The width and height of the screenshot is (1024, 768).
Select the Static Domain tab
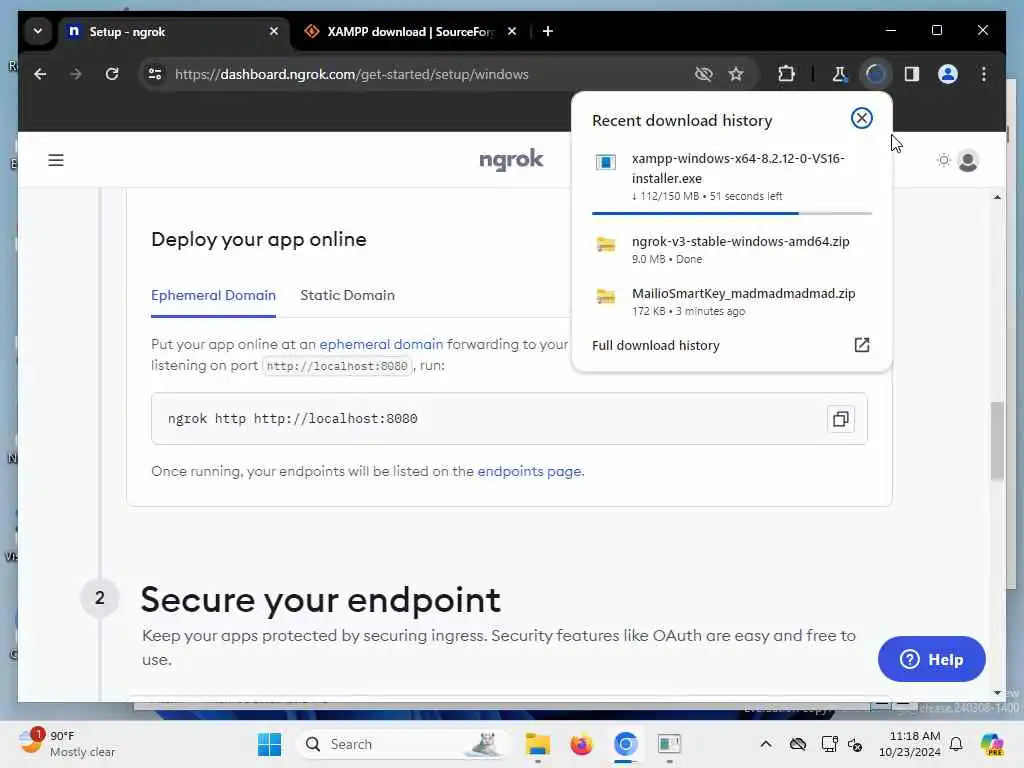coord(347,296)
